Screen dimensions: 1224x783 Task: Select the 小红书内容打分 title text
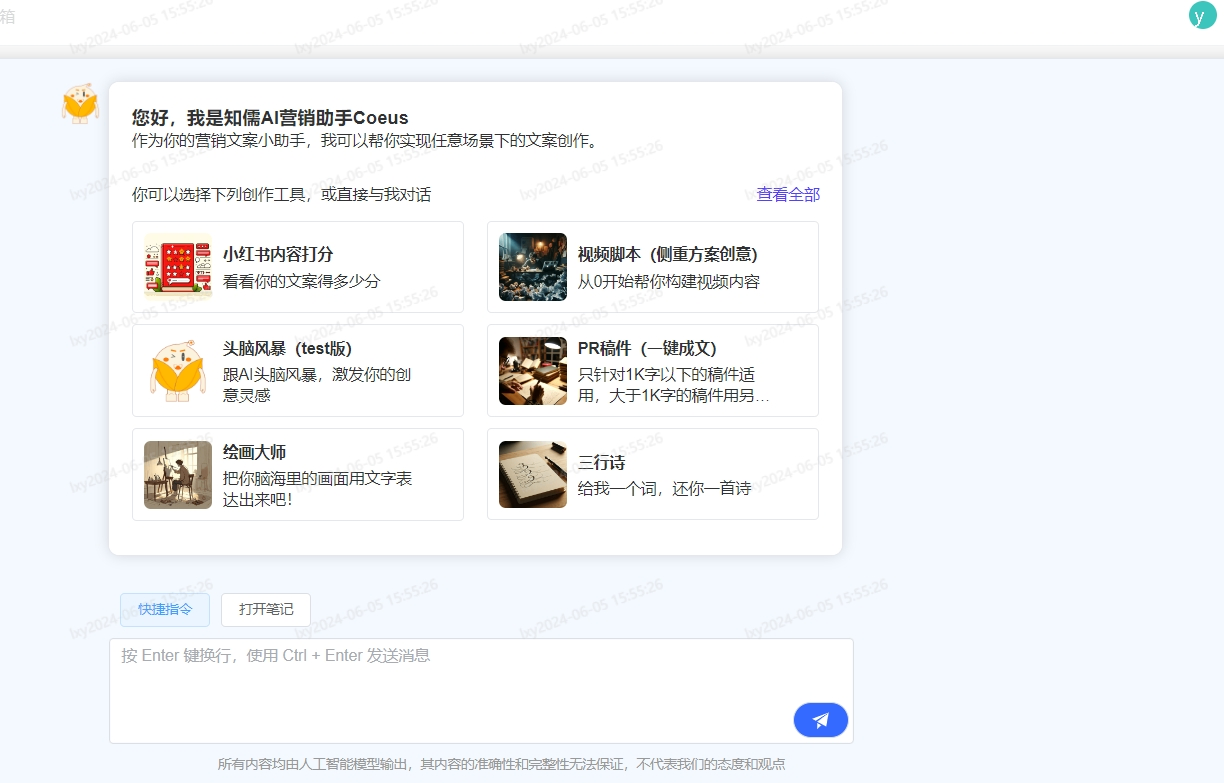click(x=278, y=255)
